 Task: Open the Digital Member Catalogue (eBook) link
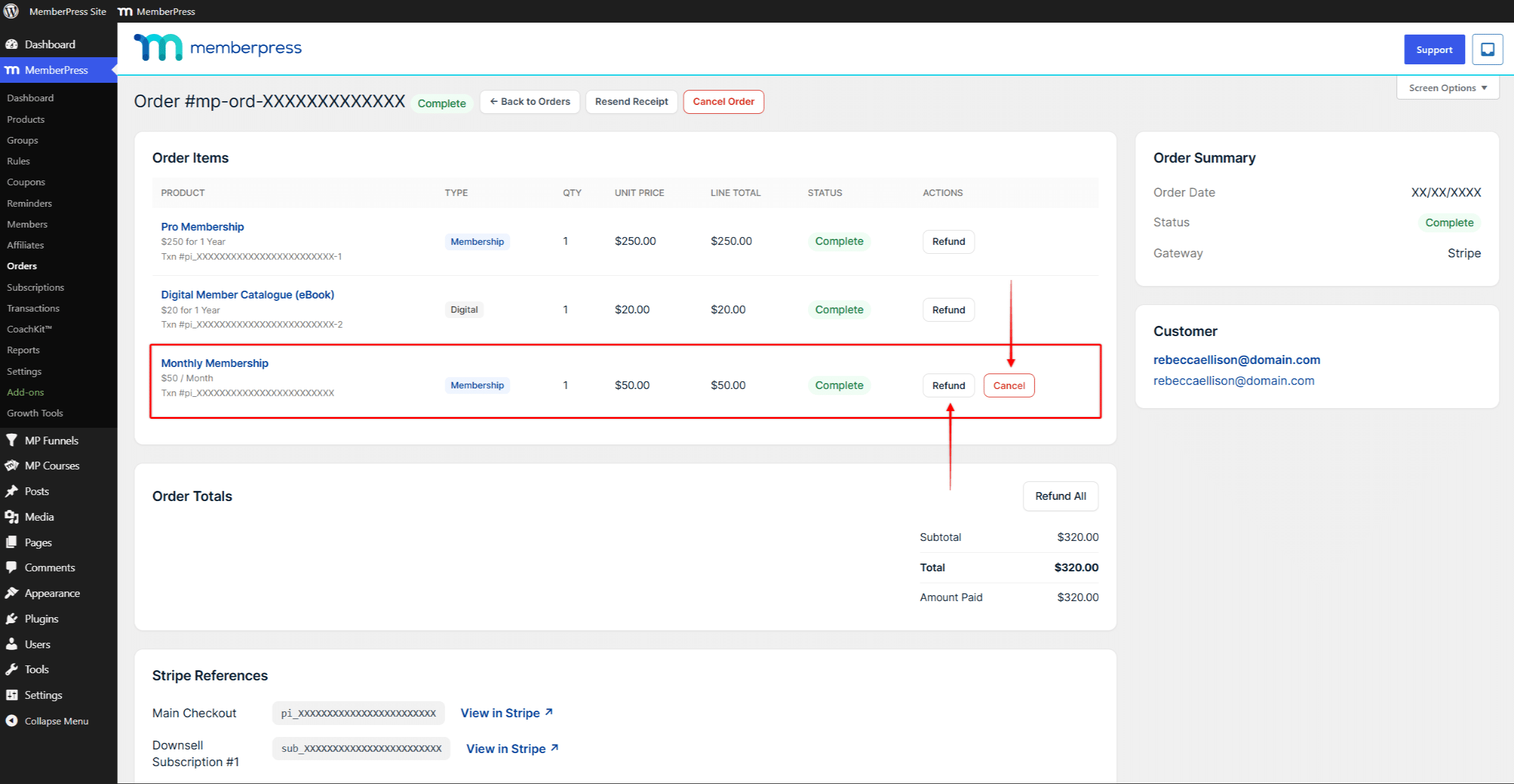click(x=247, y=294)
